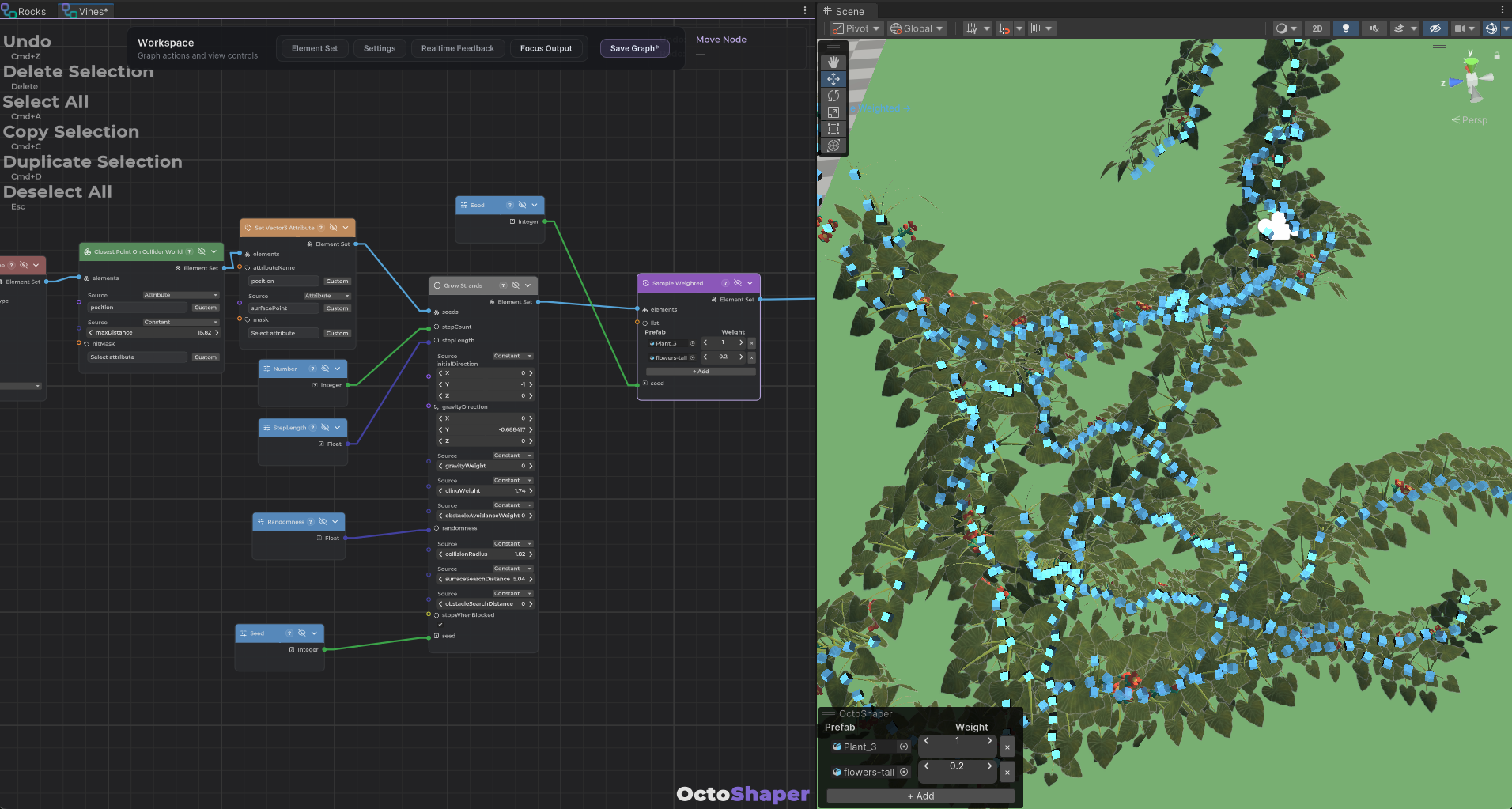Click the increment snapping ruler icon

tap(1036, 28)
